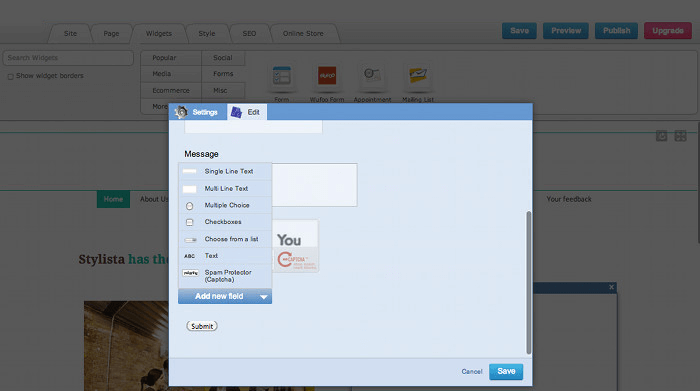Close the dark panel with X
The height and width of the screenshot is (391, 700).
[612, 287]
